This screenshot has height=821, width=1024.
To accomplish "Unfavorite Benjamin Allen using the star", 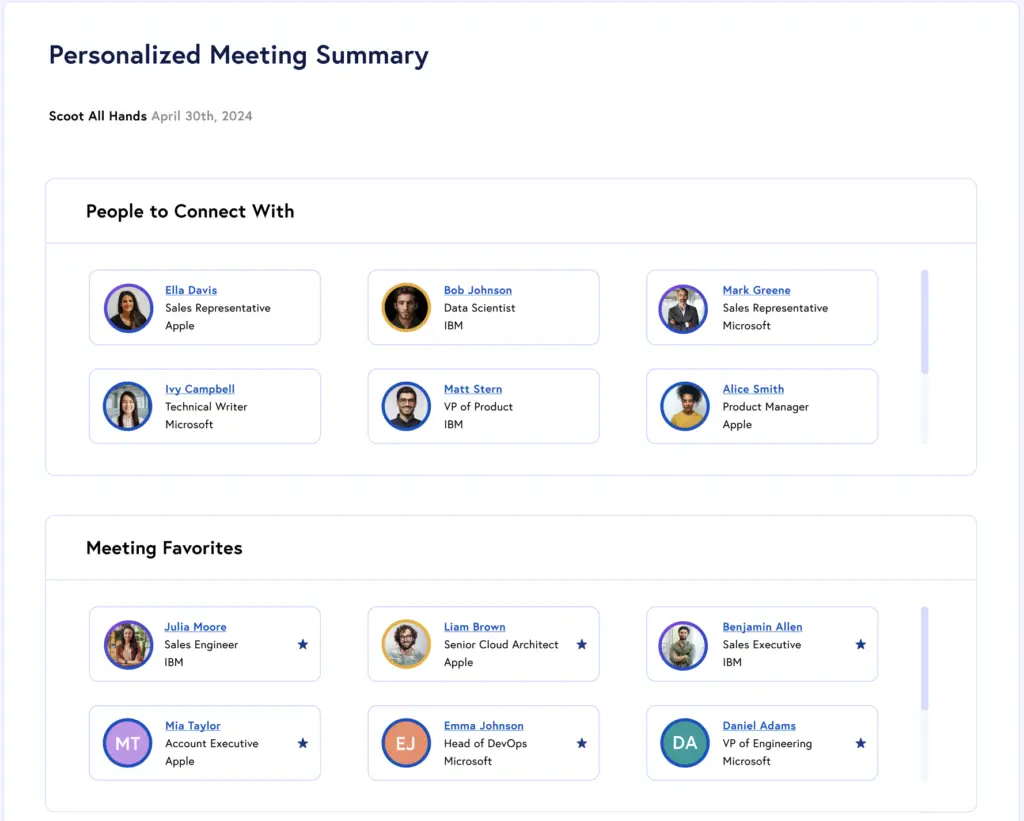I will [x=861, y=645].
